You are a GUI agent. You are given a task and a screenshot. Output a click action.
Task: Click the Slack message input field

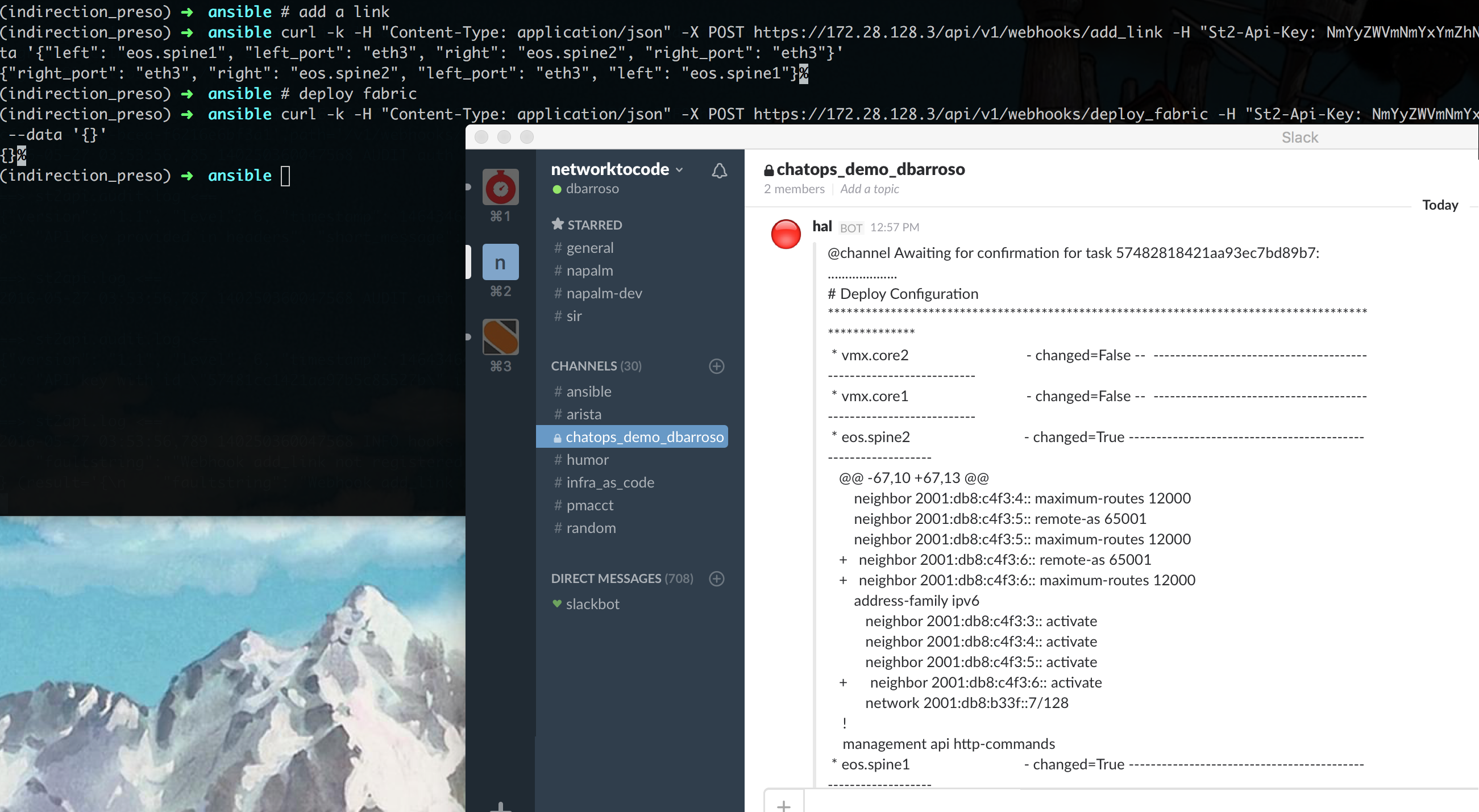coord(1141,802)
